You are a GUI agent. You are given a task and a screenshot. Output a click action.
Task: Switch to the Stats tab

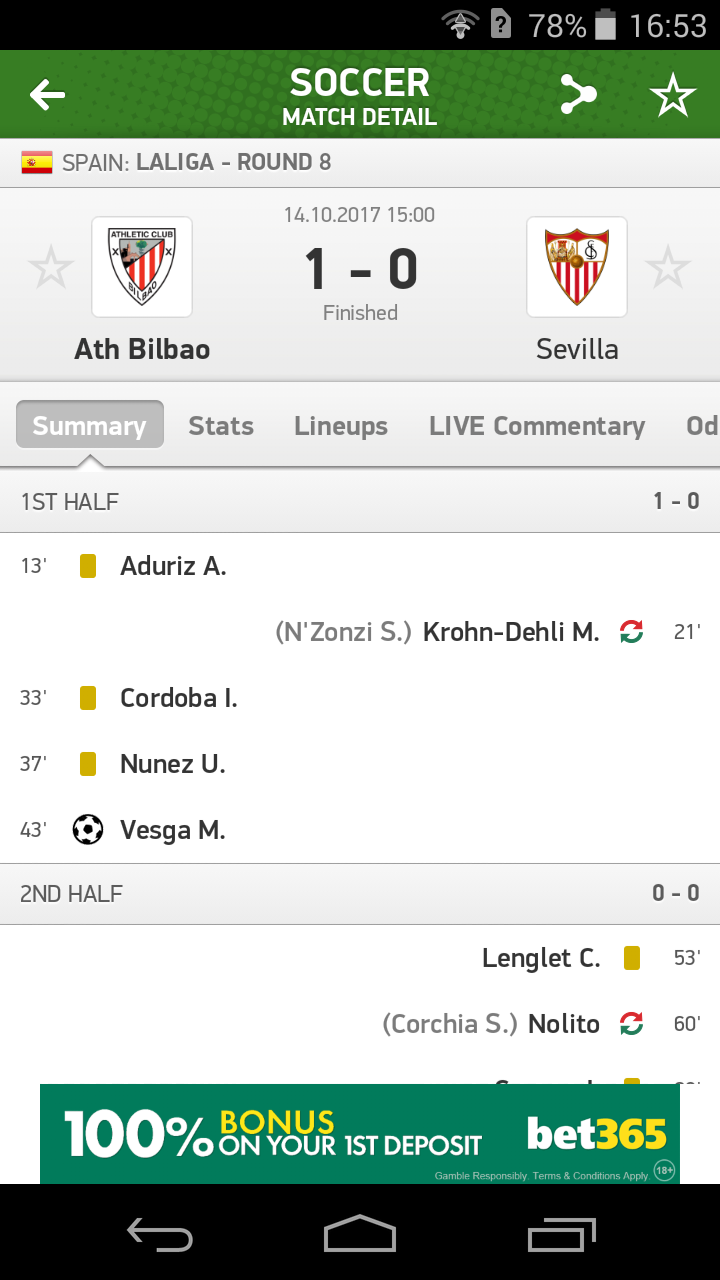click(221, 426)
